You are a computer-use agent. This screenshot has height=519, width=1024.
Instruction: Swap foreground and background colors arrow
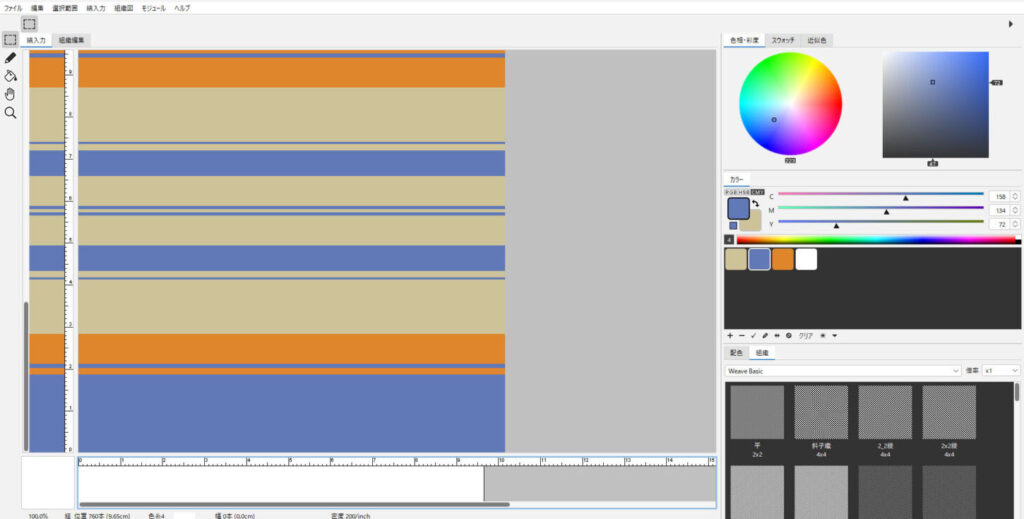[756, 203]
